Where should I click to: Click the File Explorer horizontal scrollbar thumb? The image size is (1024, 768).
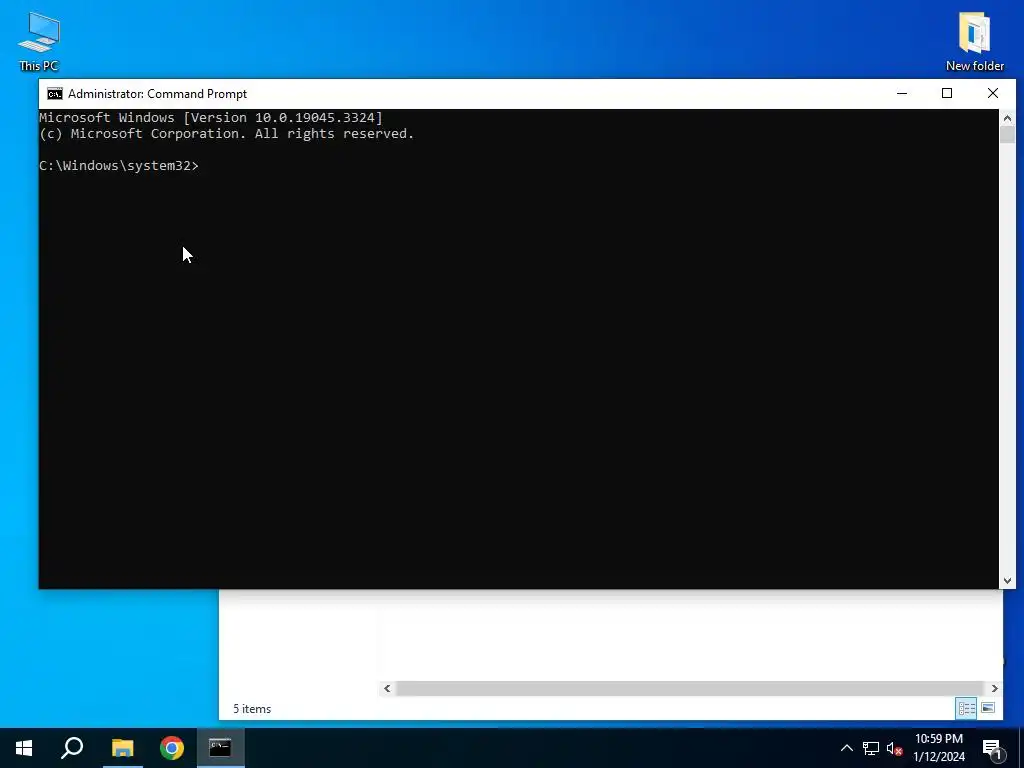tap(690, 688)
